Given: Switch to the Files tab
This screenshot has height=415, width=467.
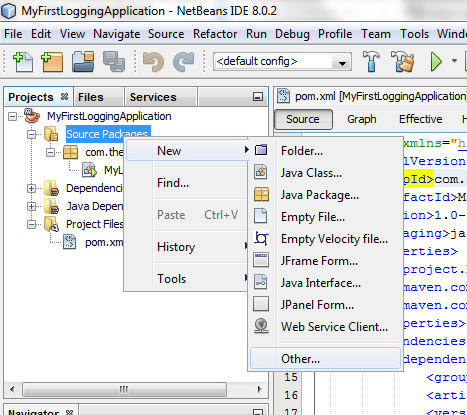Looking at the screenshot, I should click(91, 97).
